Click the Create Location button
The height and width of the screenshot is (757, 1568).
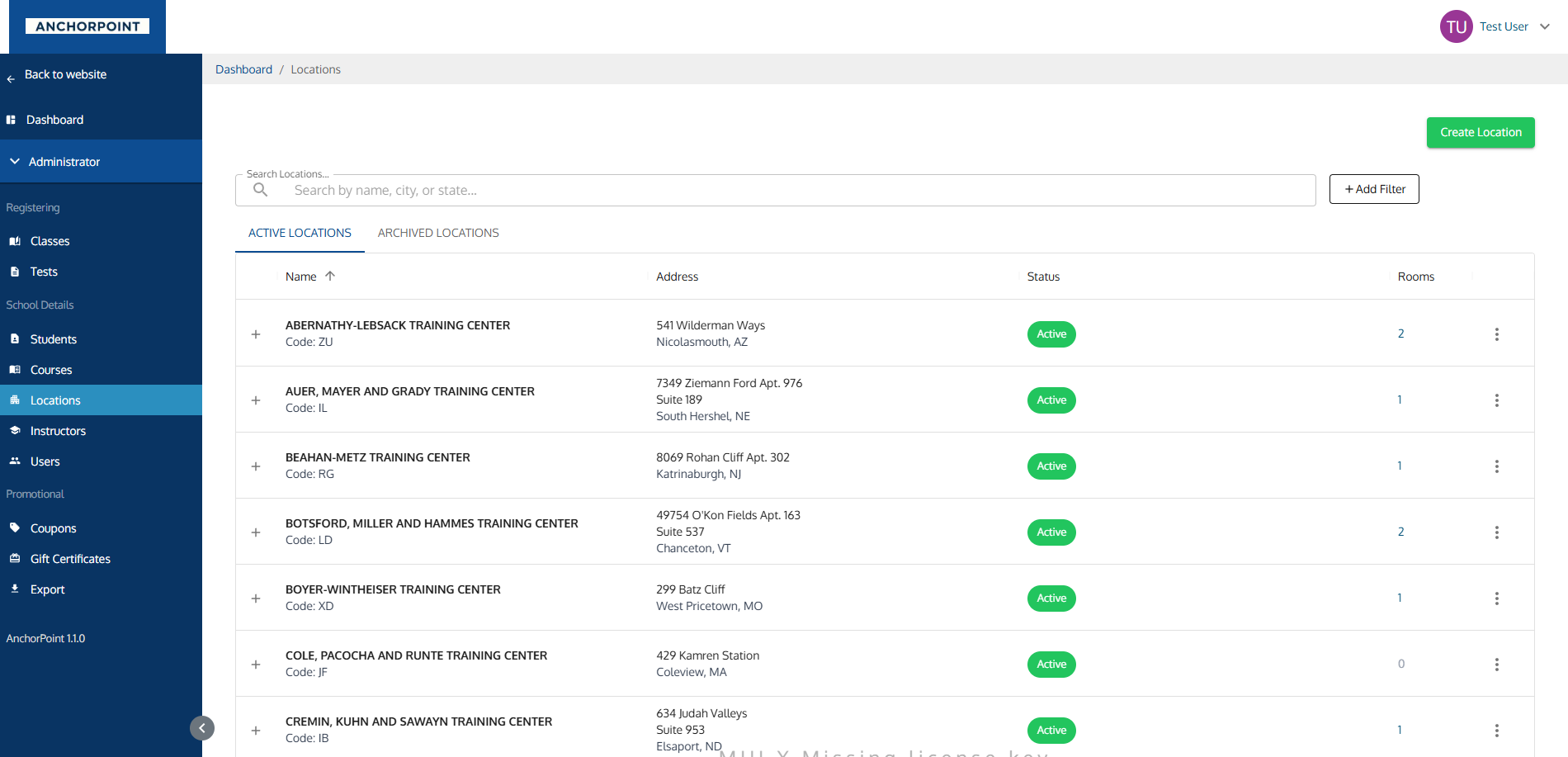point(1480,132)
